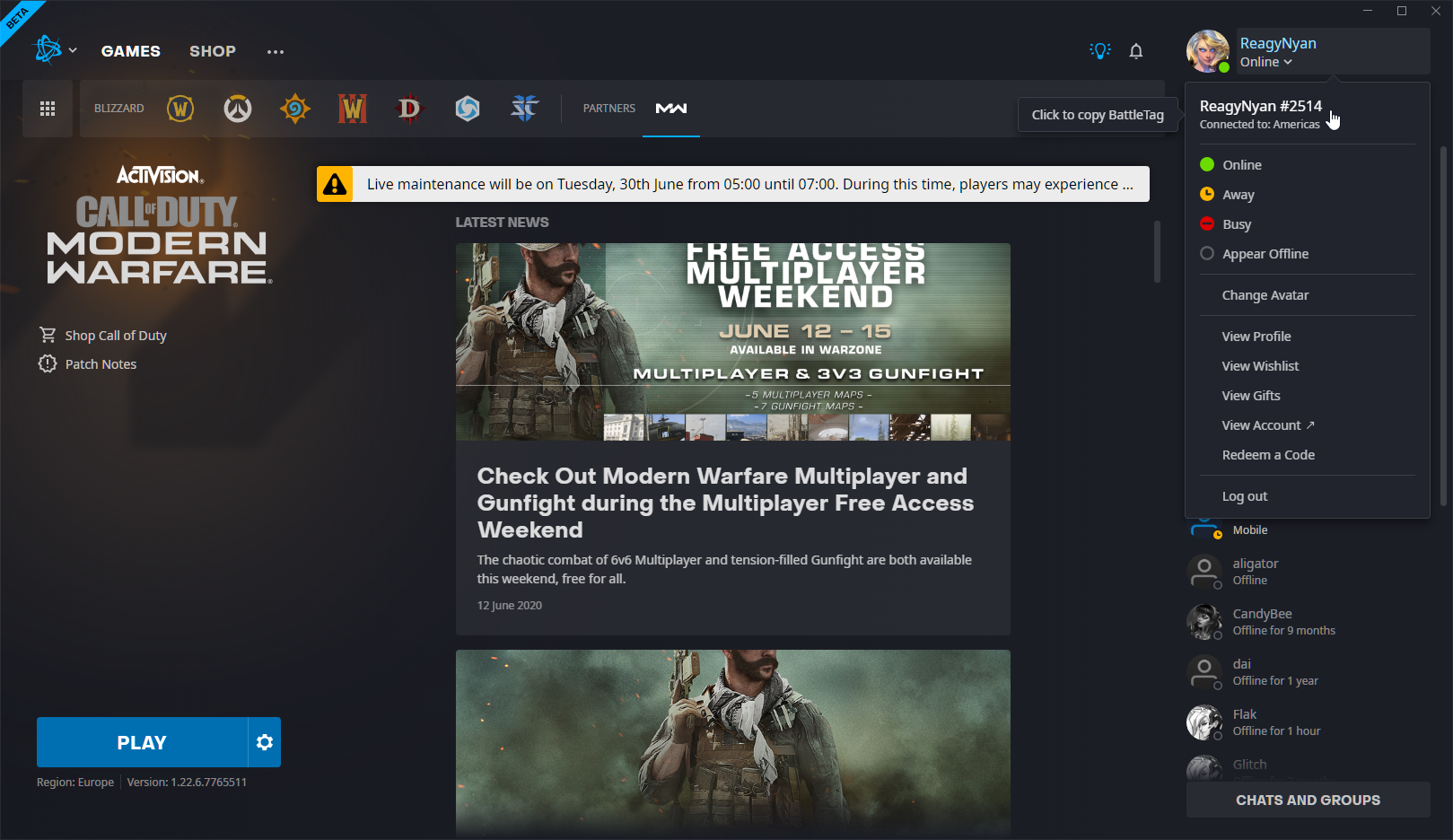1453x840 pixels.
Task: Click the friends list scrollbar
Action: (1443, 327)
